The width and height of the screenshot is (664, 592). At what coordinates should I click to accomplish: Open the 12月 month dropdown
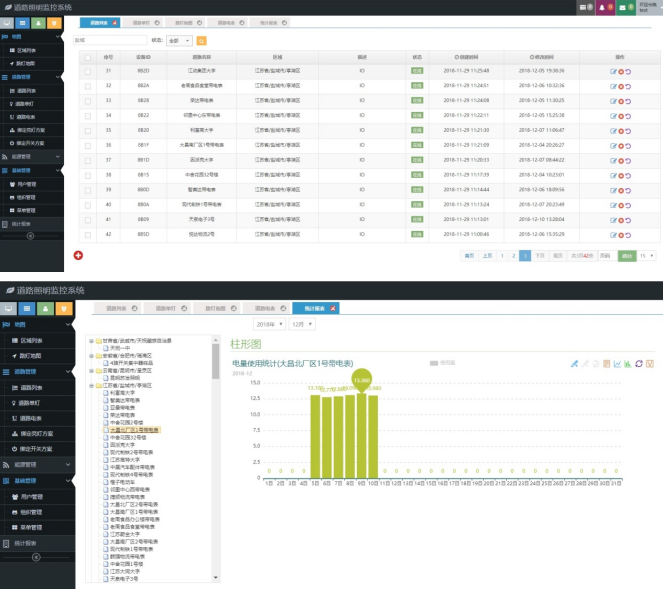pyautogui.click(x=303, y=325)
